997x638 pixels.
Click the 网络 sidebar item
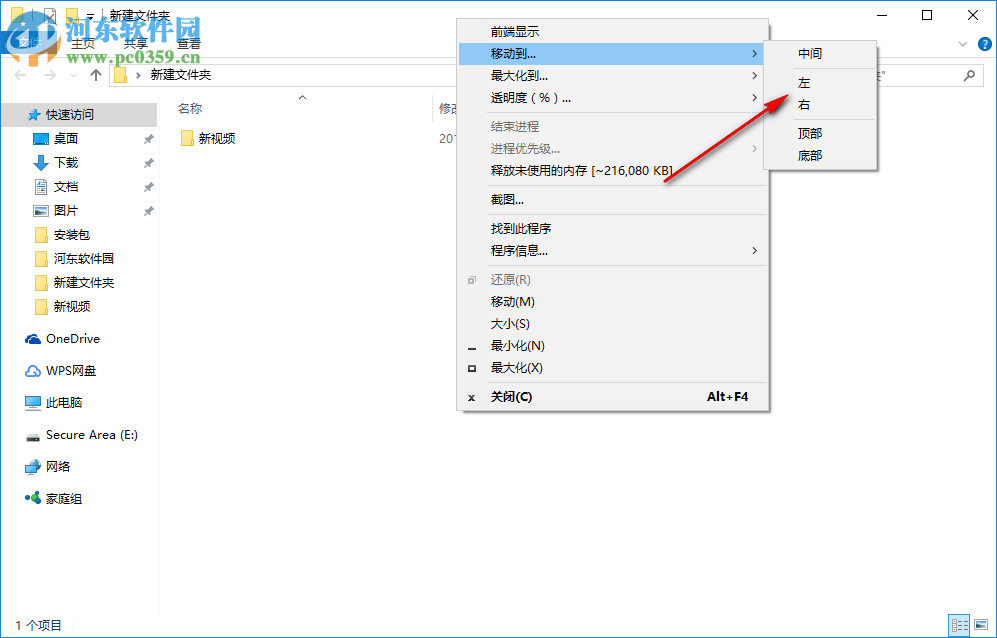(x=59, y=467)
